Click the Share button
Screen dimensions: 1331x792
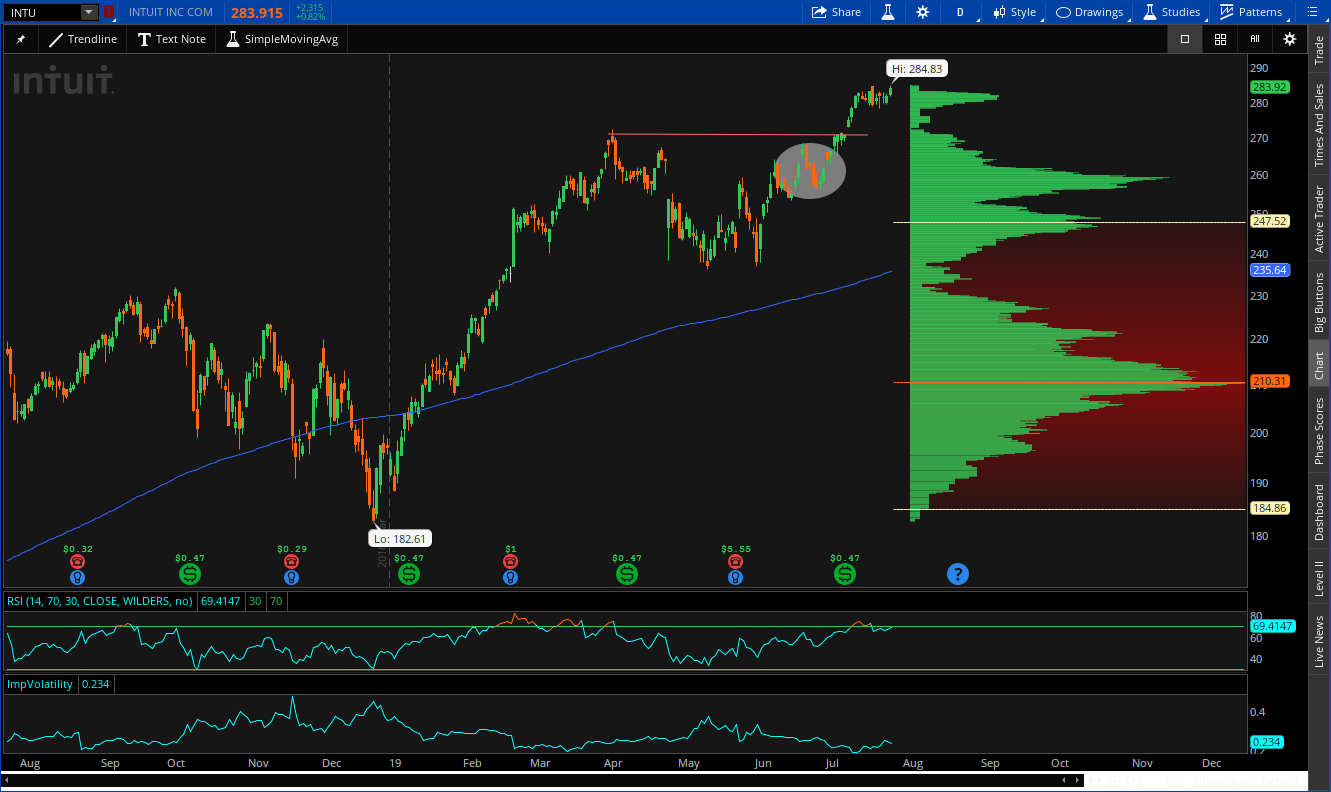[835, 12]
